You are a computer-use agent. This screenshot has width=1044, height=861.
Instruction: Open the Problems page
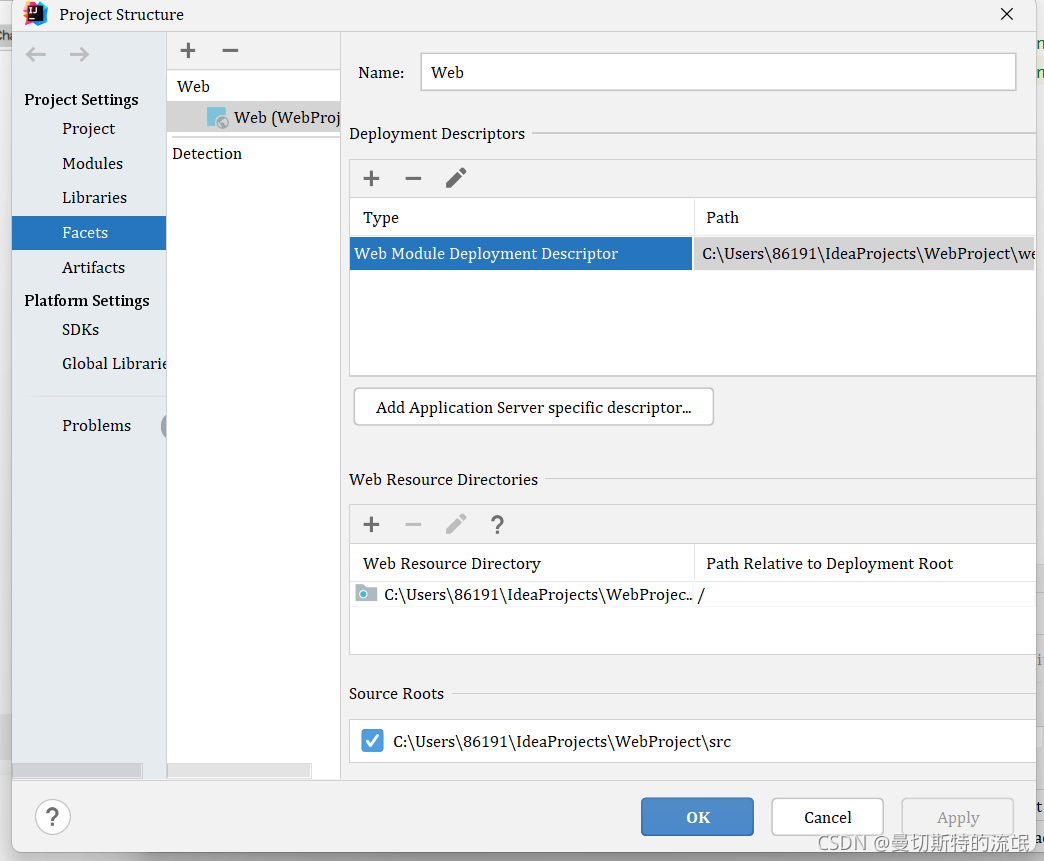tap(97, 426)
